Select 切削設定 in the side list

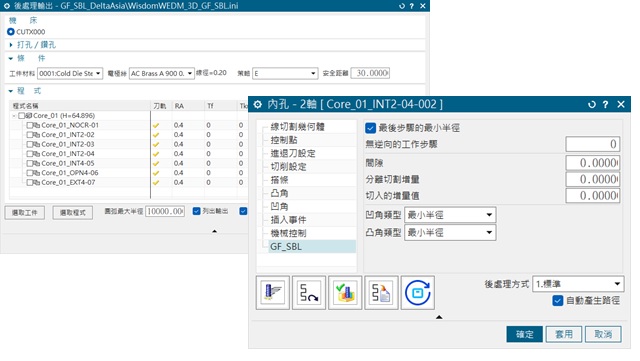(289, 167)
